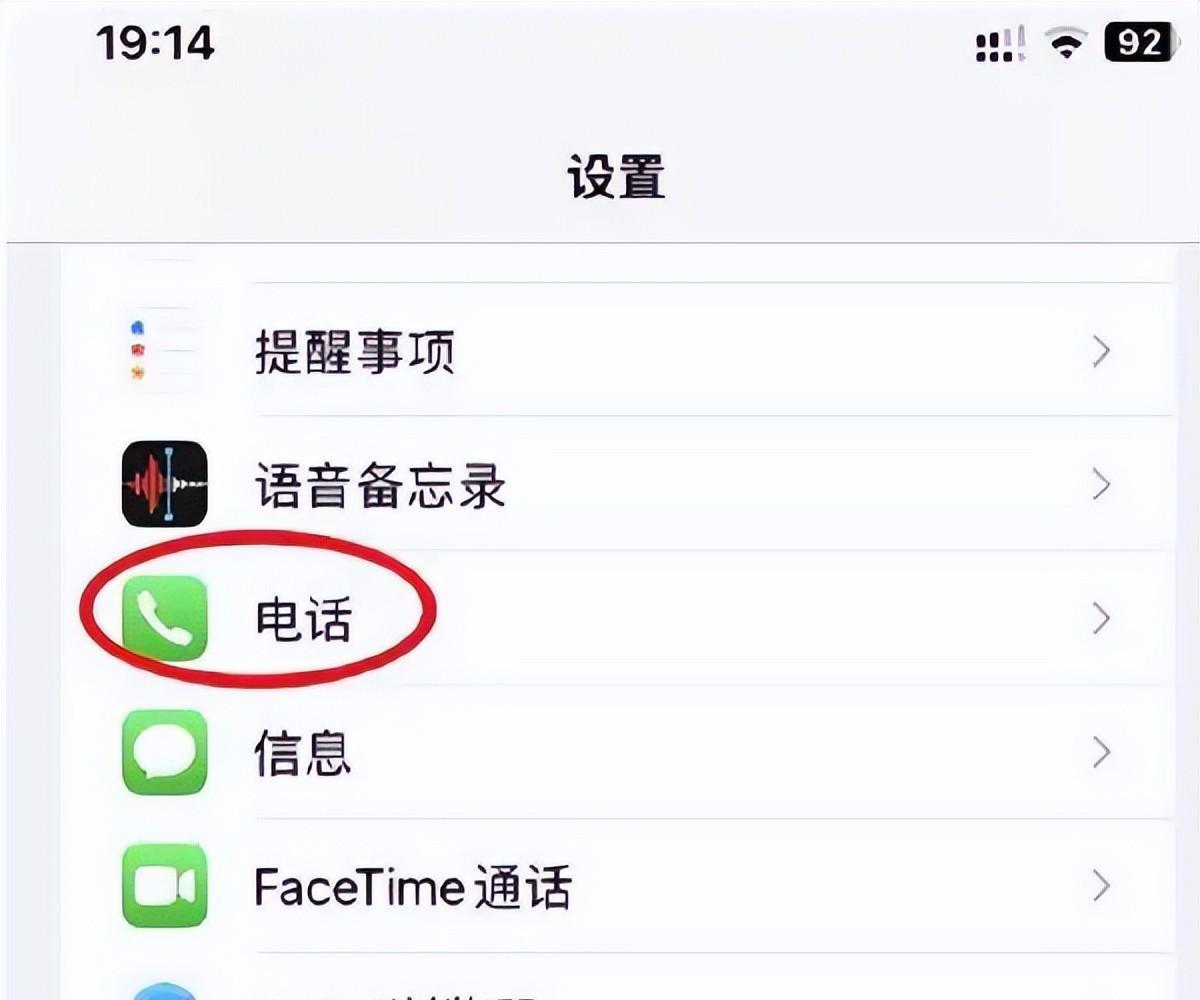Viewport: 1200px width, 1000px height.
Task: Tap the 设置 title header
Action: tap(616, 178)
